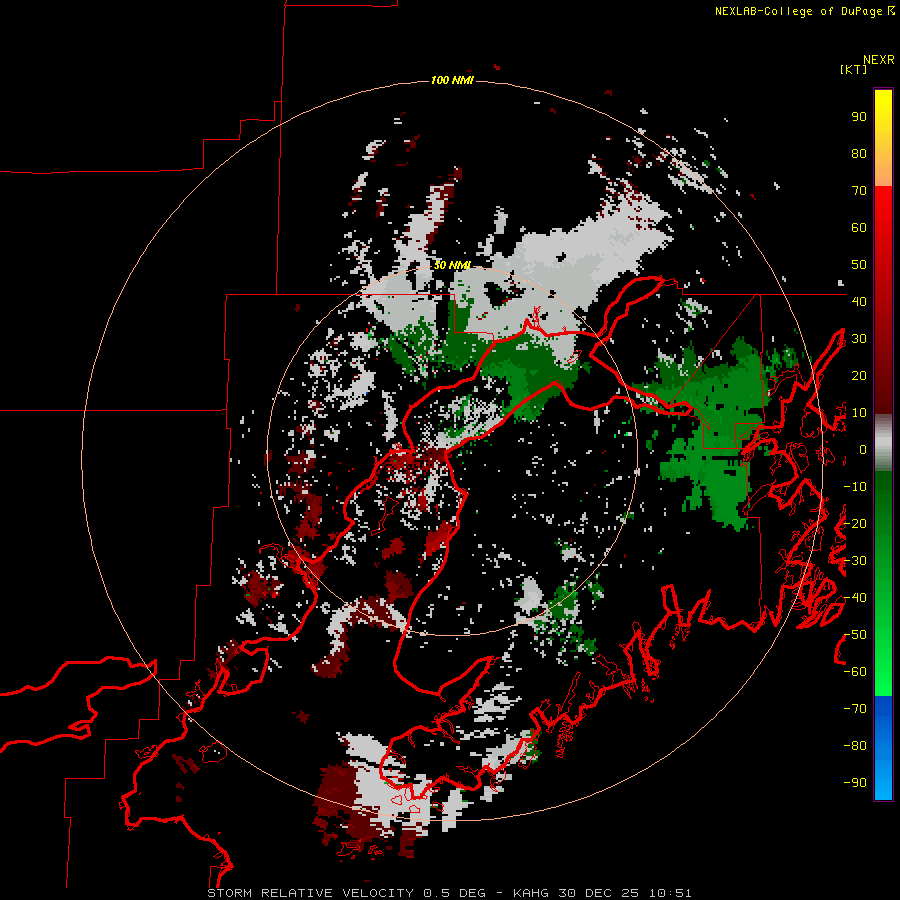Click the blue bottom segment of color bar
Image resolution: width=900 pixels, height=900 pixels.
point(883,747)
